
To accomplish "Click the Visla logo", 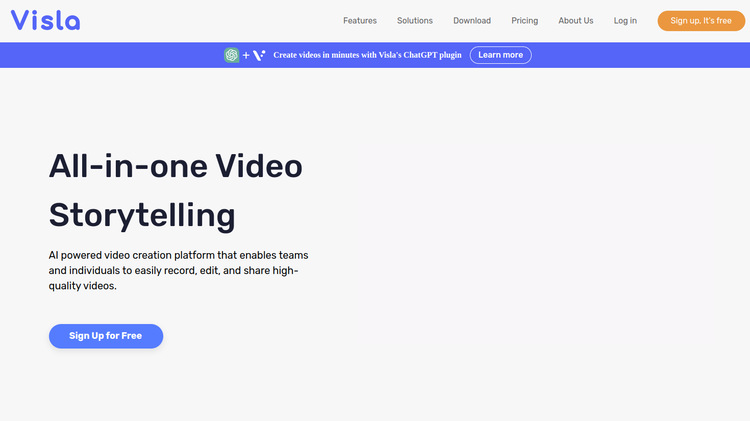I will pyautogui.click(x=45, y=21).
